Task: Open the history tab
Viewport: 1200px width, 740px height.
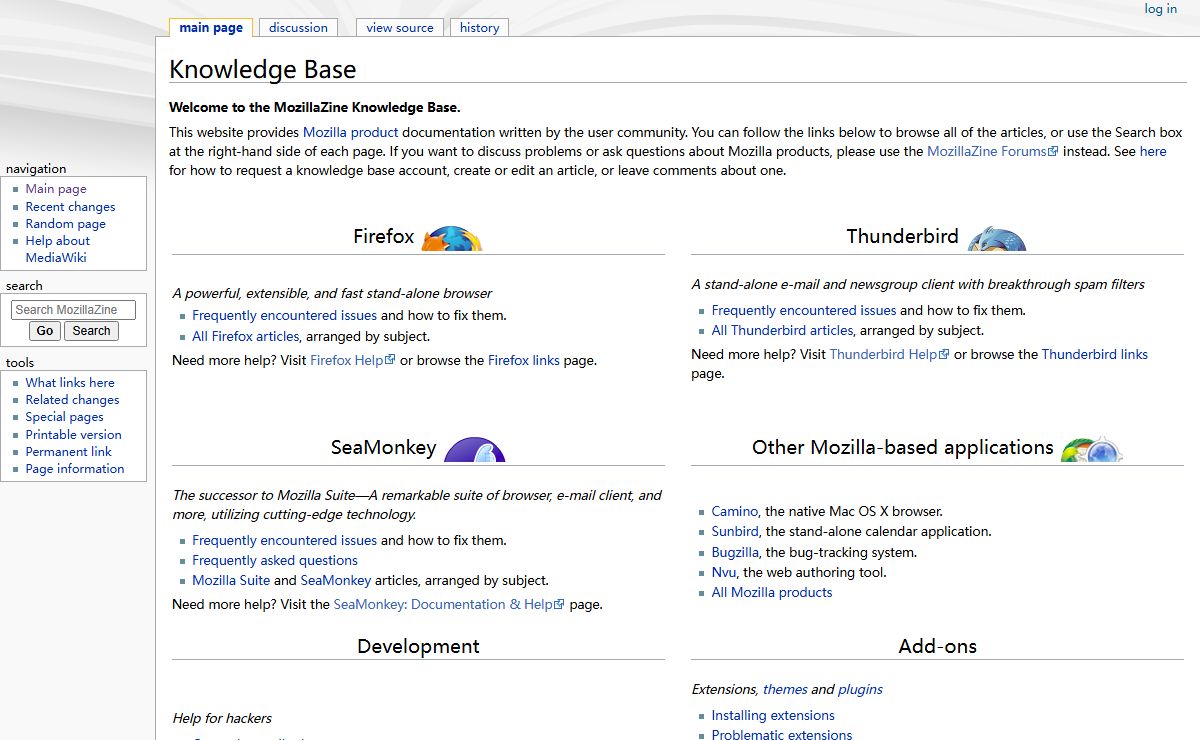Action: tap(479, 28)
